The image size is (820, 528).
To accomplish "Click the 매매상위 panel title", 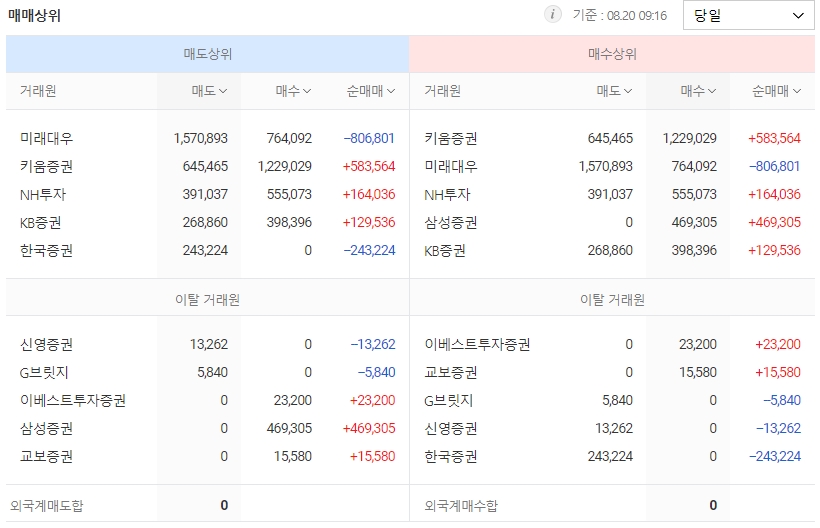I will [35, 15].
